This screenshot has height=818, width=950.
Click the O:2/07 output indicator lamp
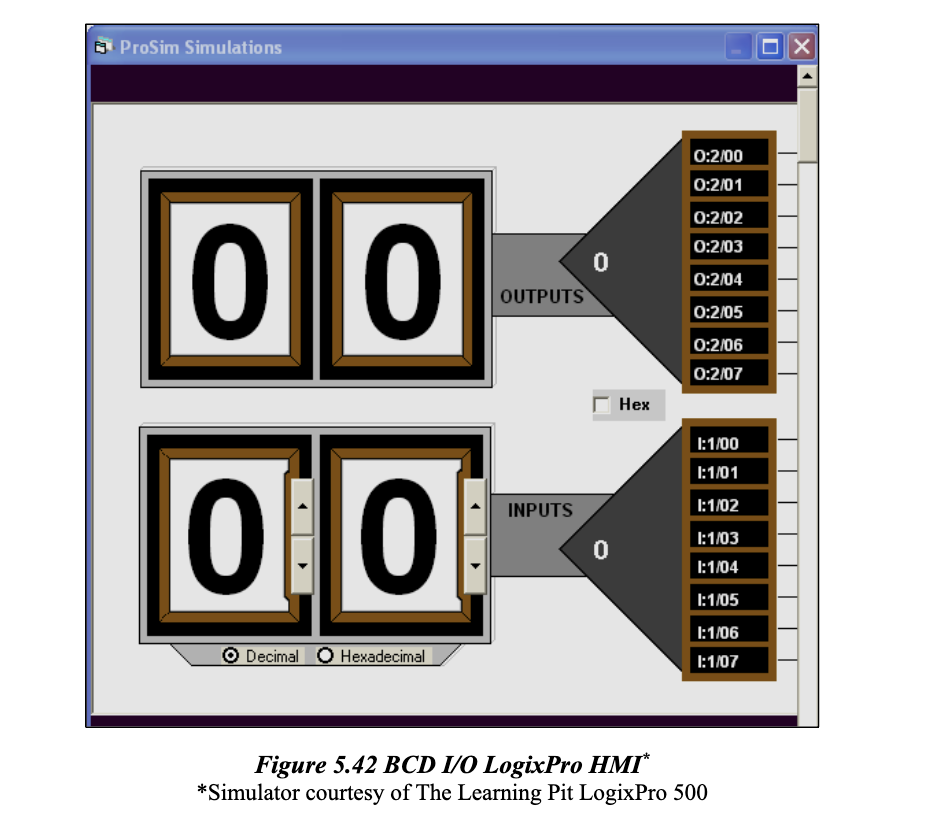727,374
